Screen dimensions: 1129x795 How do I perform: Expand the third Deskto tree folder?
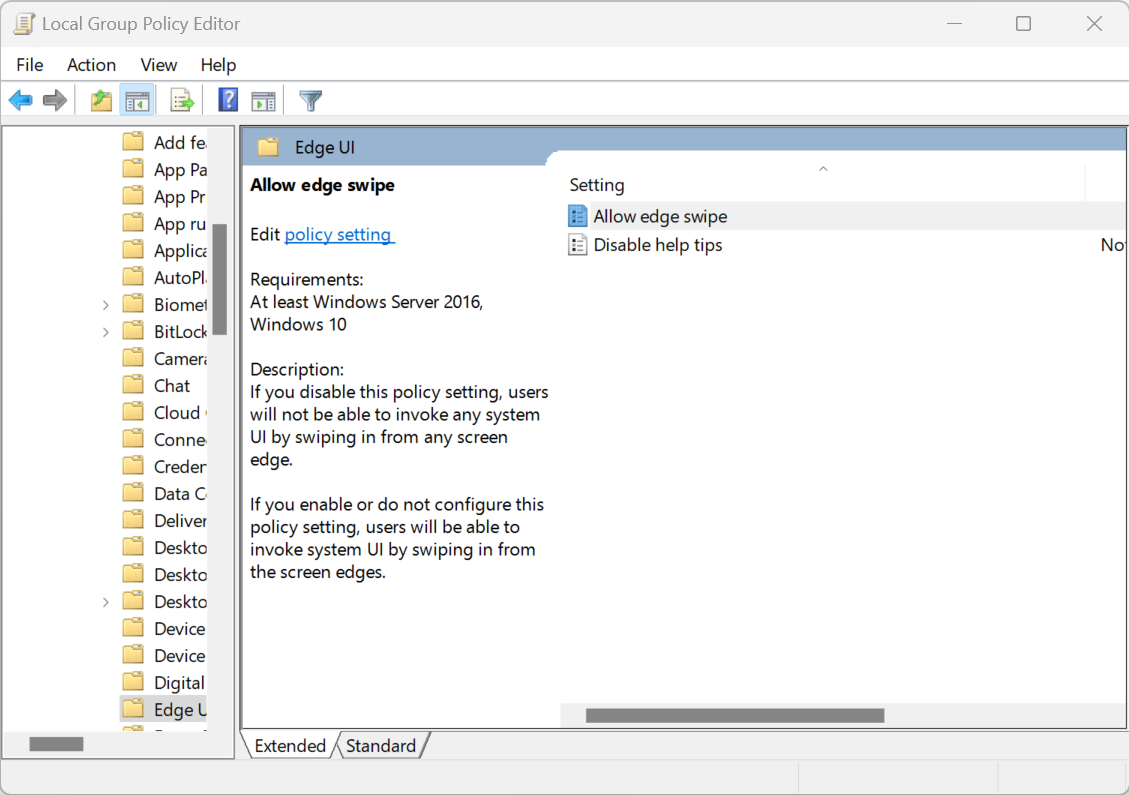(x=106, y=602)
